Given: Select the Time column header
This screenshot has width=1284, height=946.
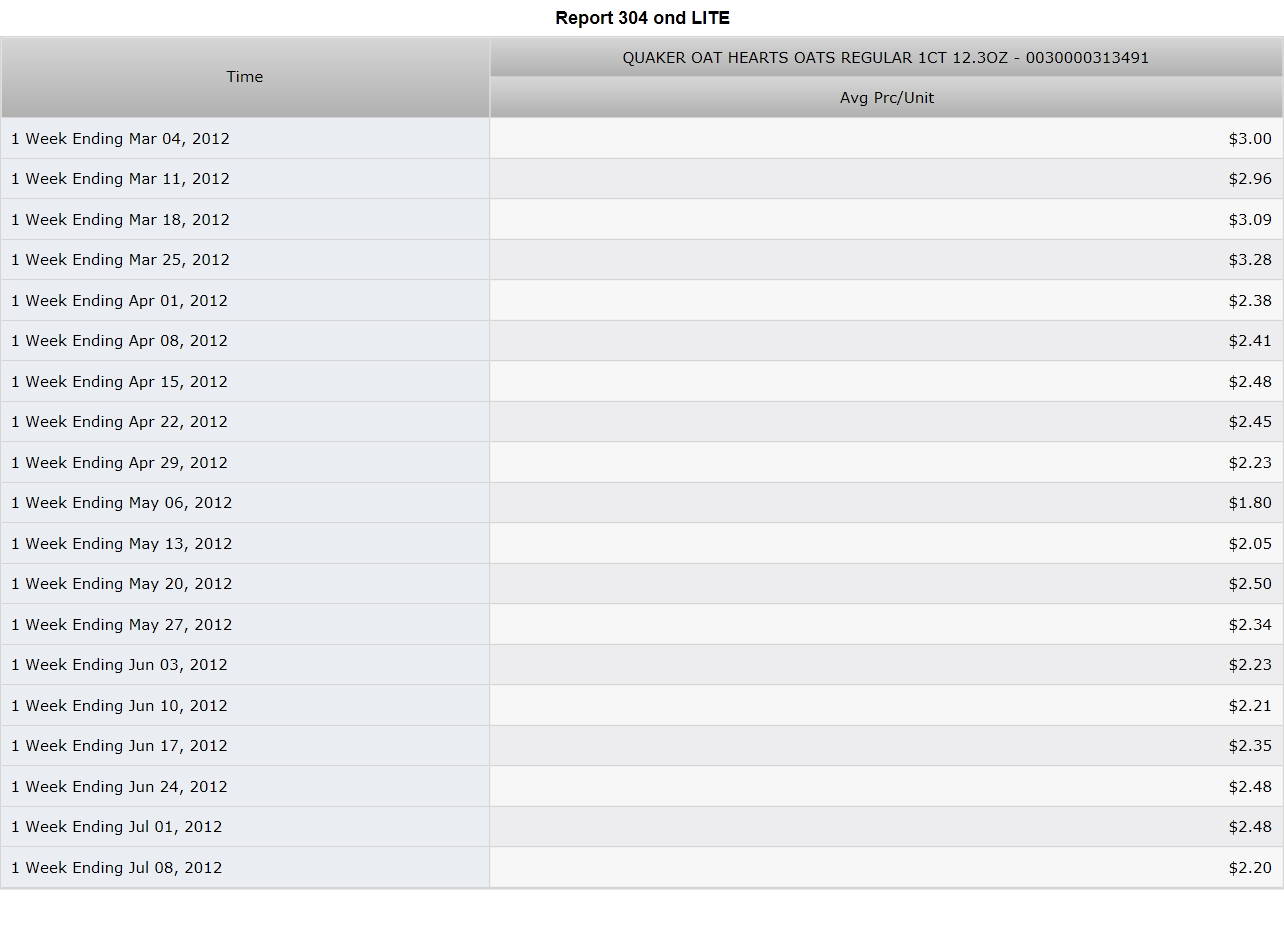Looking at the screenshot, I should 245,77.
